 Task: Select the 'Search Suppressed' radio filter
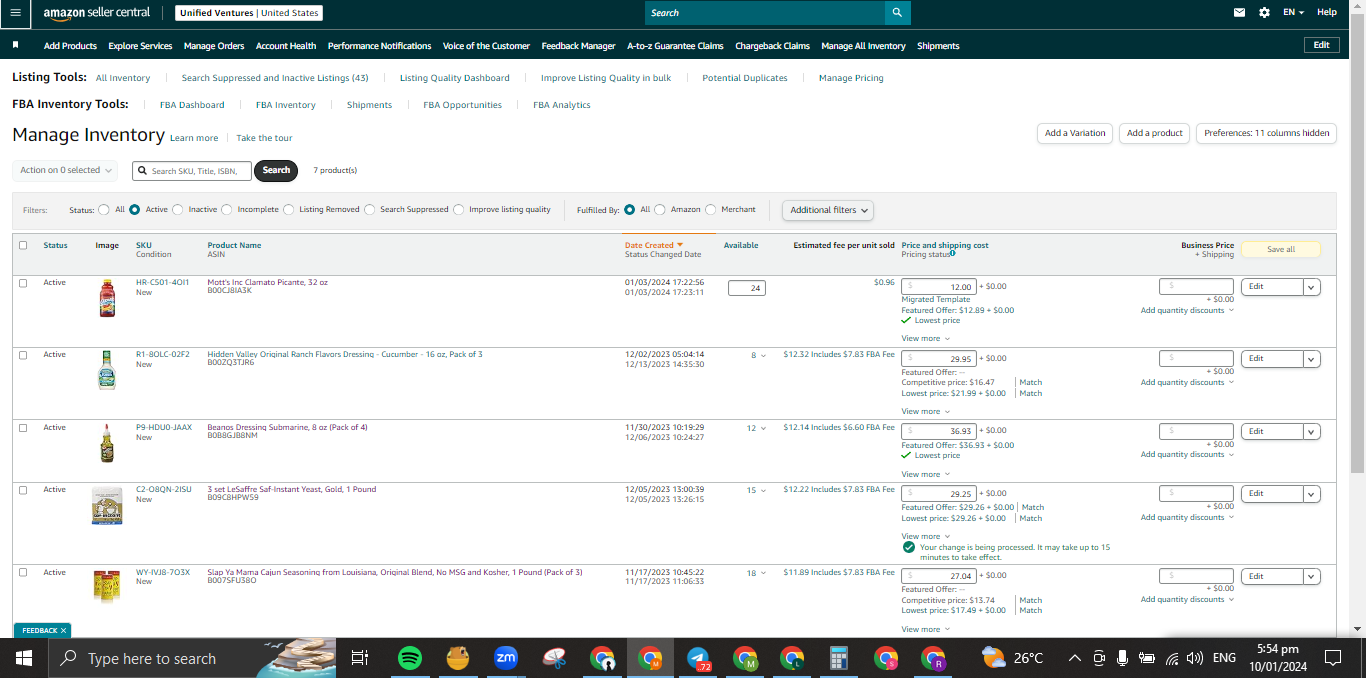370,210
